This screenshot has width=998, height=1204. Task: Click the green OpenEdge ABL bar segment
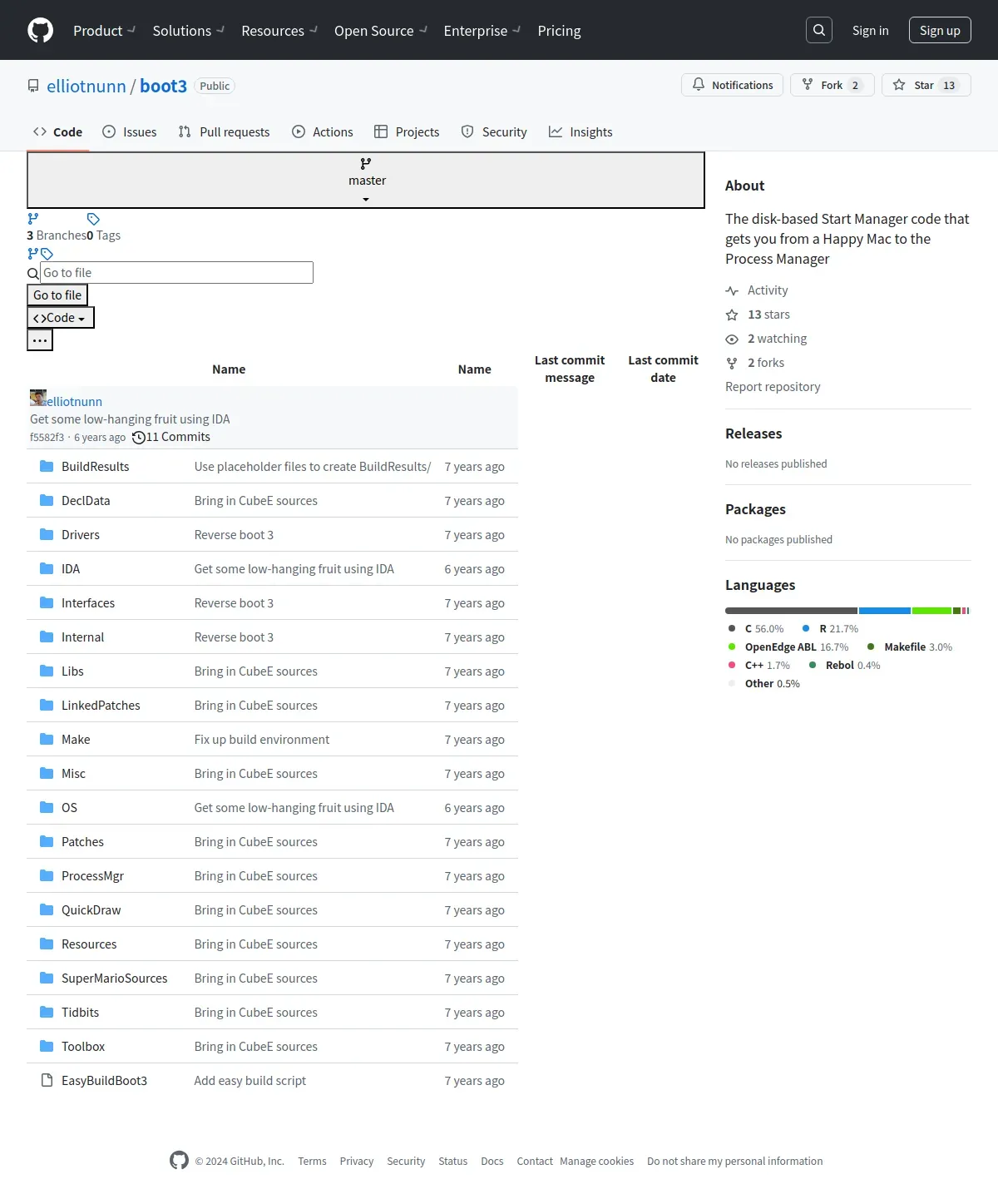tap(931, 611)
